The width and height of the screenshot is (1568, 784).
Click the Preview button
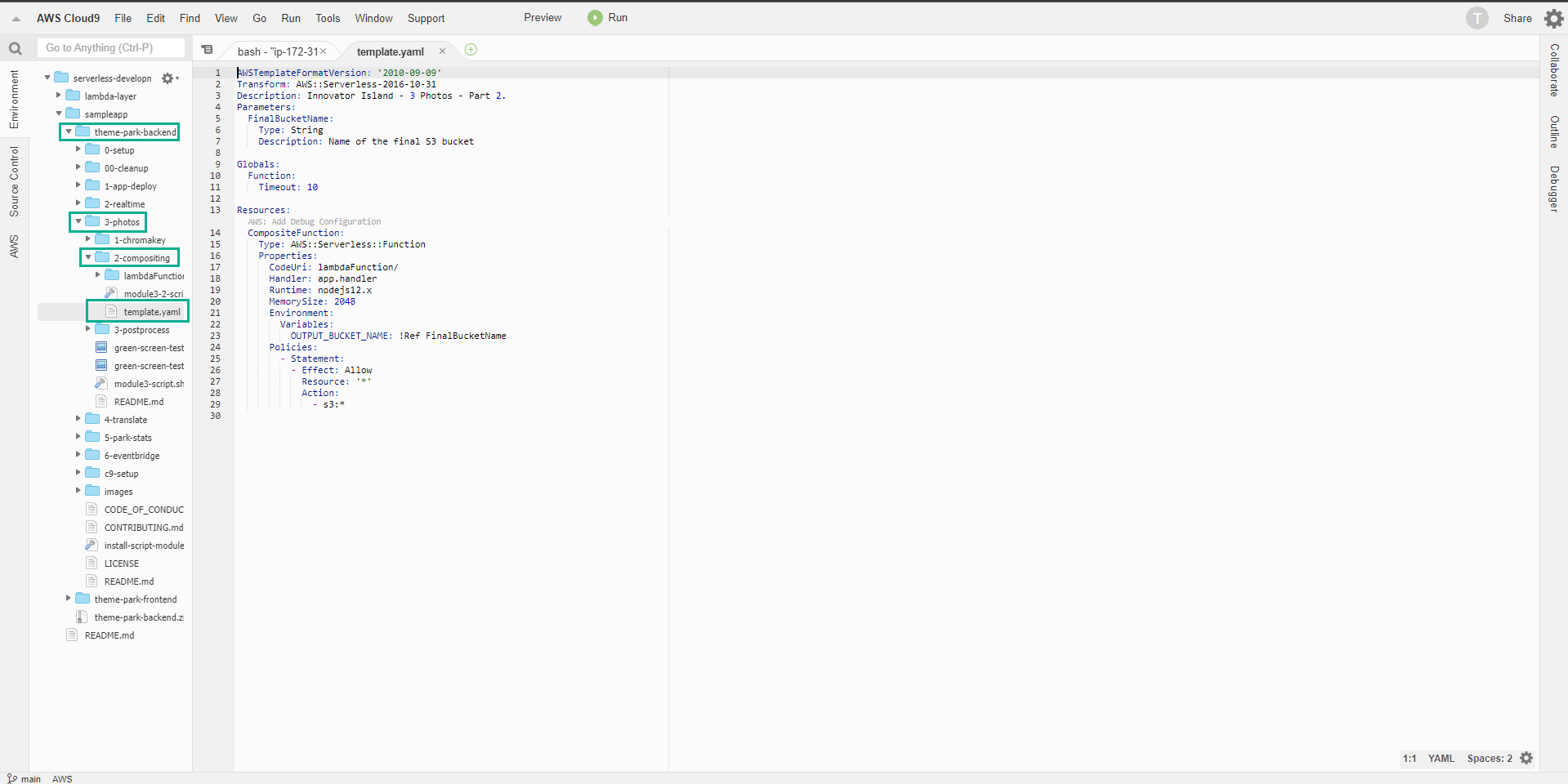point(543,18)
